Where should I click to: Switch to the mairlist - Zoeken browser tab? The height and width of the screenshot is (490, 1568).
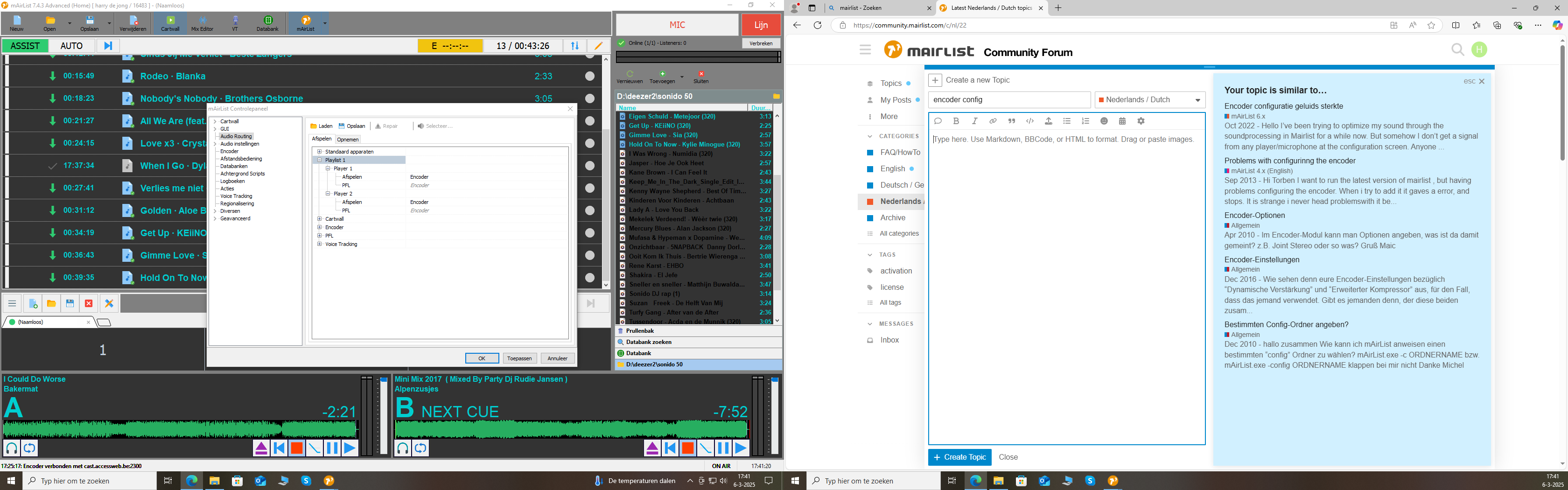pos(880,8)
